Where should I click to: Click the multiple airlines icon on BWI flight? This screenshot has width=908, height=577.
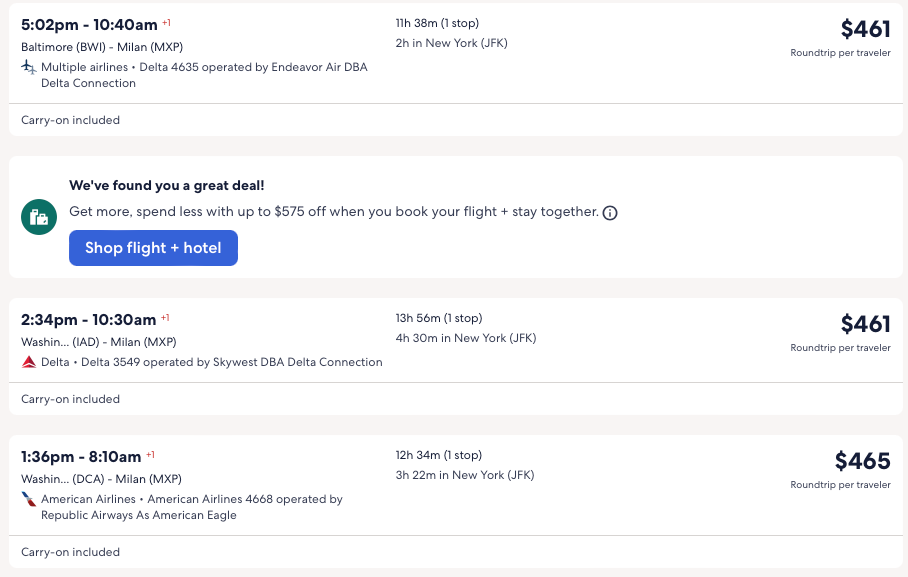29,67
